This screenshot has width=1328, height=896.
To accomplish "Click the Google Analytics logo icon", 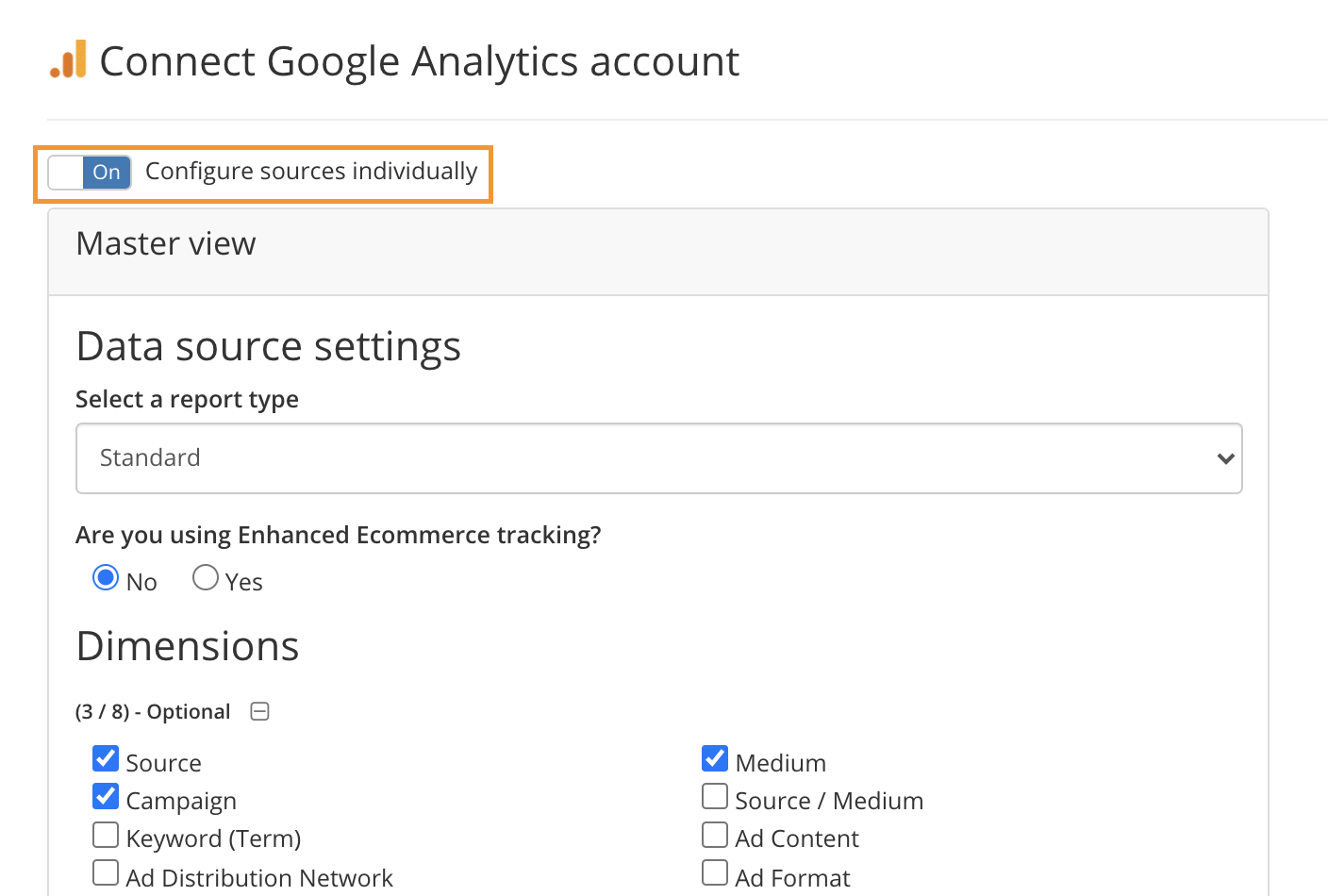I will point(68,59).
